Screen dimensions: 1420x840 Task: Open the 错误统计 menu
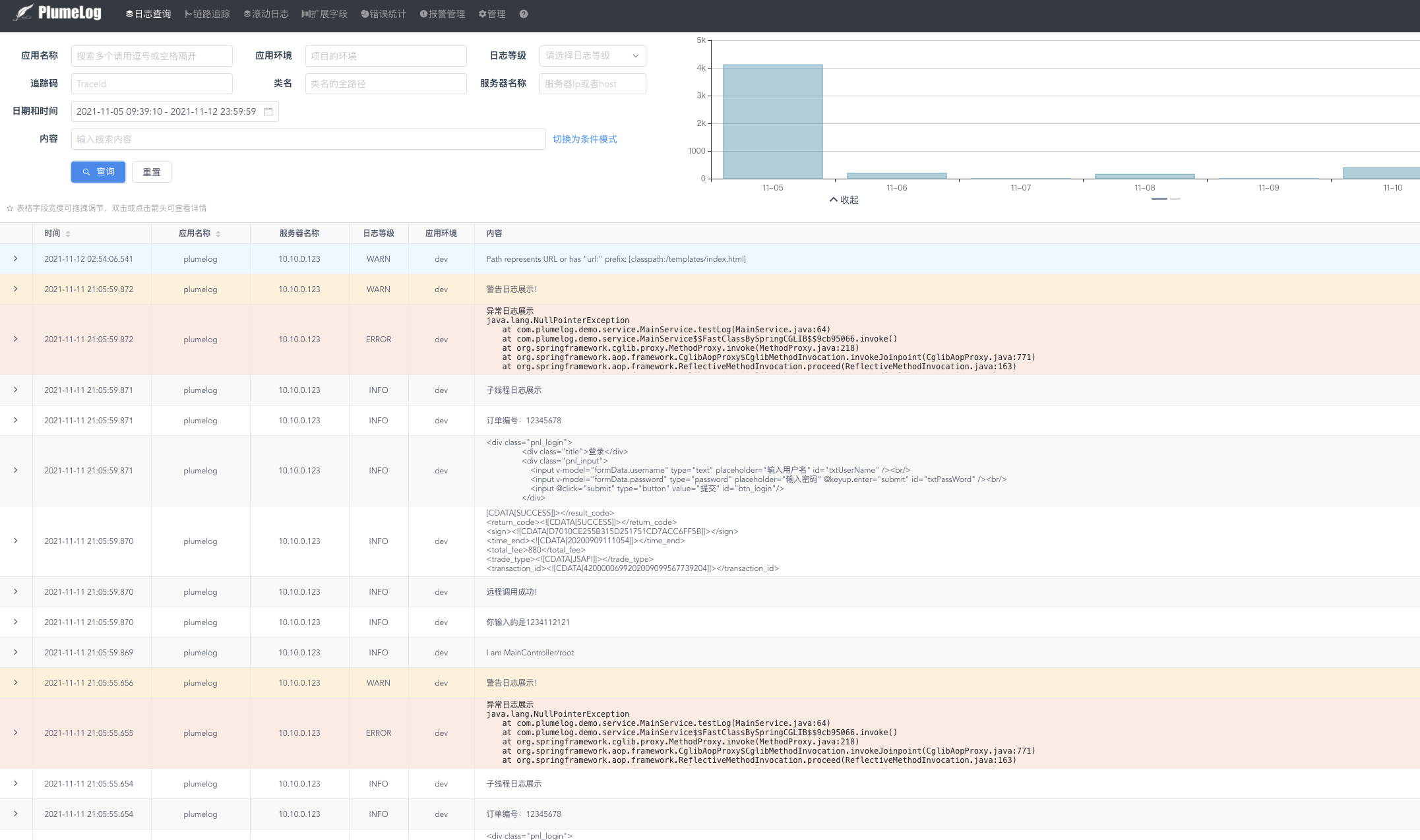[383, 14]
